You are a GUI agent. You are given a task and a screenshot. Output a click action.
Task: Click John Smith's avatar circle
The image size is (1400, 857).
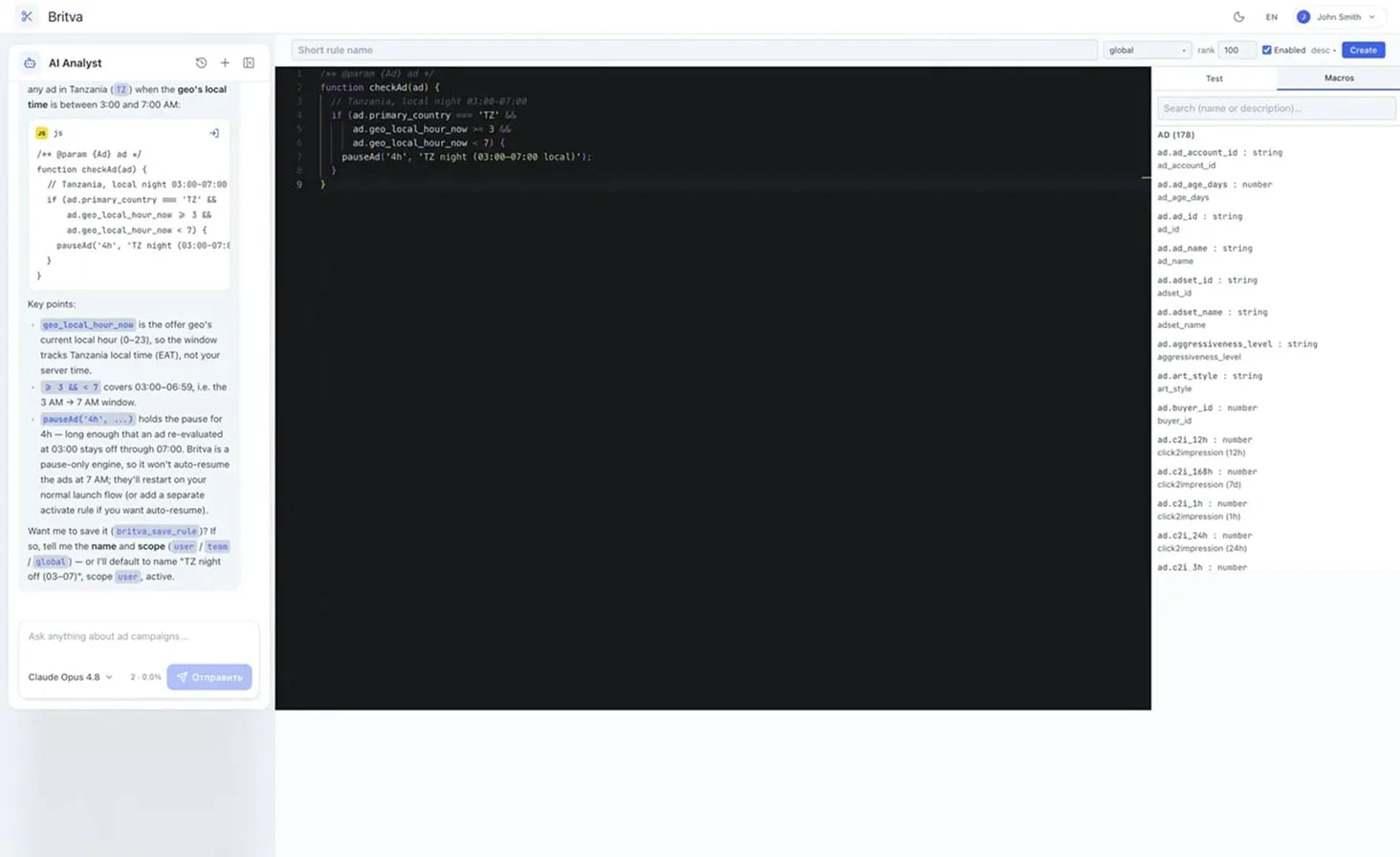[1302, 17]
